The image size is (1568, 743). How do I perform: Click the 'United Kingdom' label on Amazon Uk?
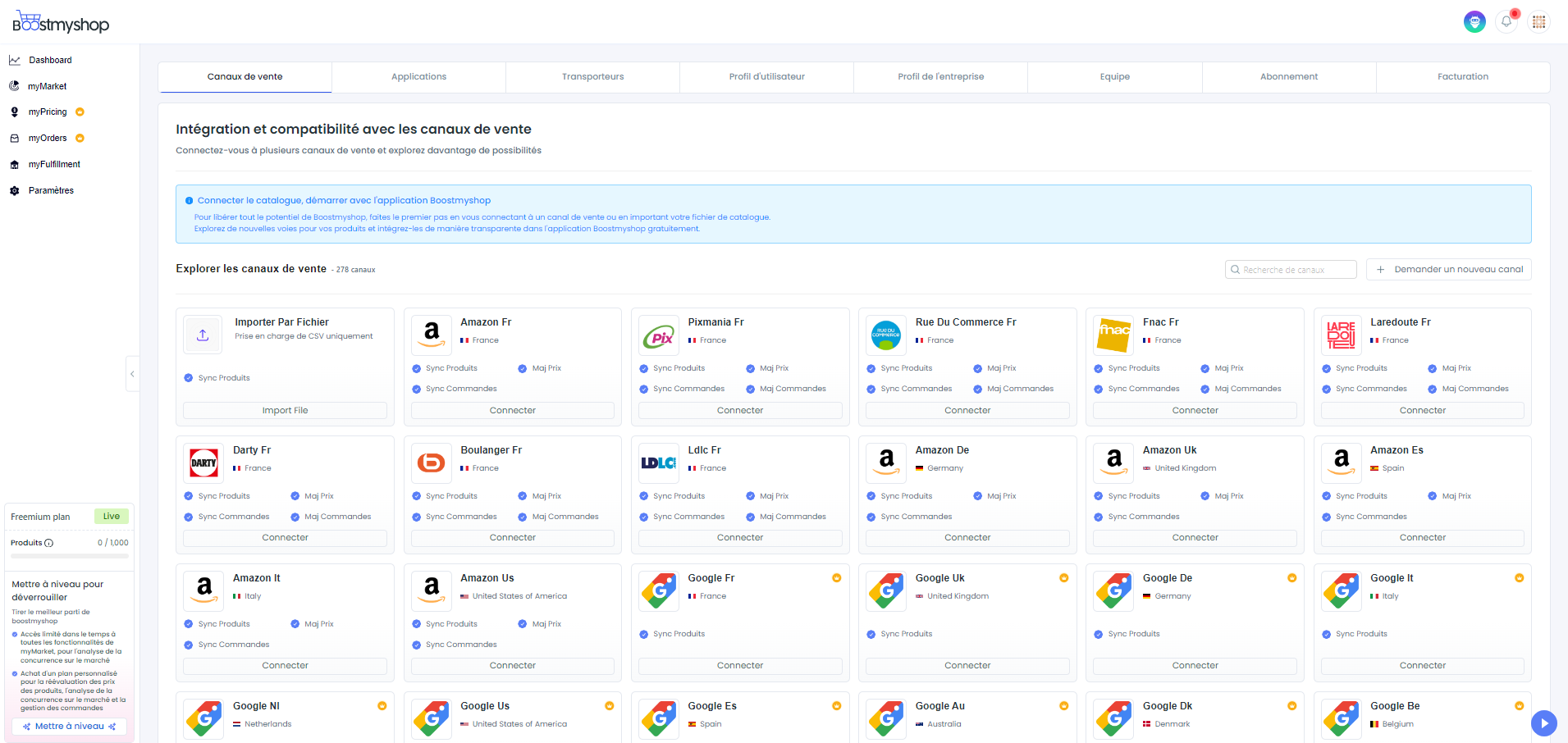(x=1186, y=468)
